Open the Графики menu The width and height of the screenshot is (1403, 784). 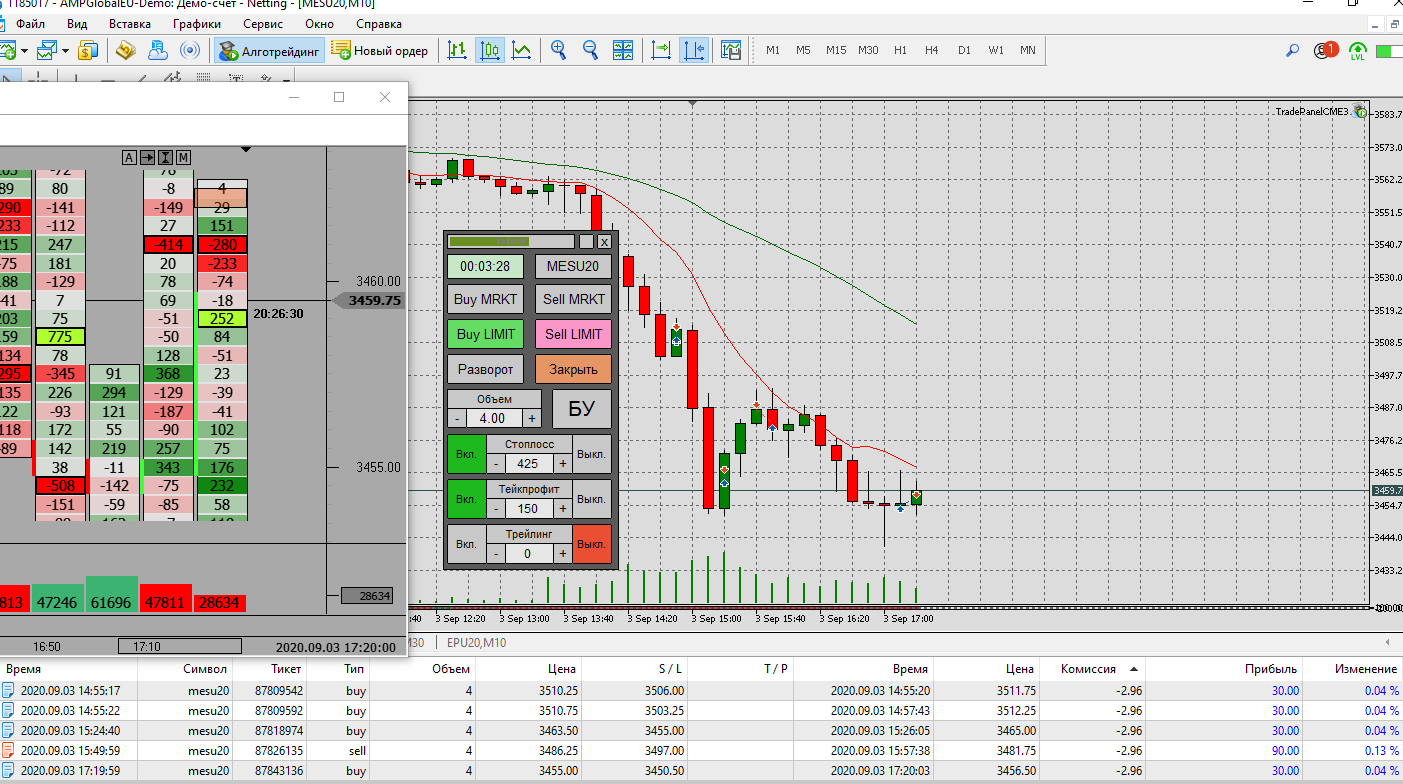coord(197,23)
